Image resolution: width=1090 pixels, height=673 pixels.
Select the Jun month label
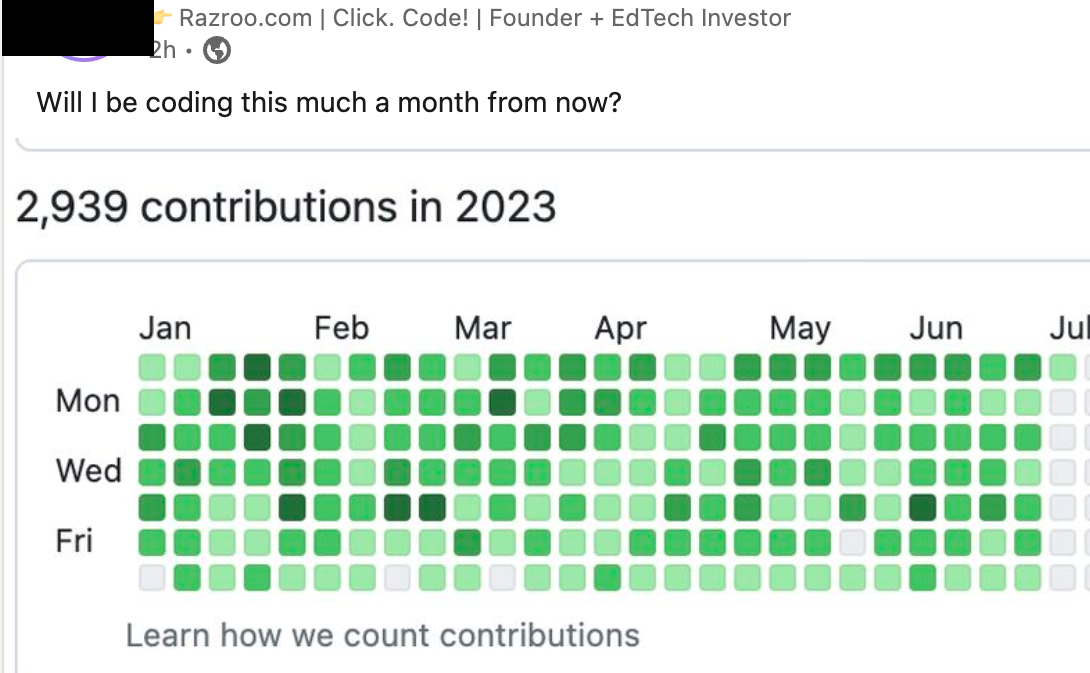(x=936, y=328)
